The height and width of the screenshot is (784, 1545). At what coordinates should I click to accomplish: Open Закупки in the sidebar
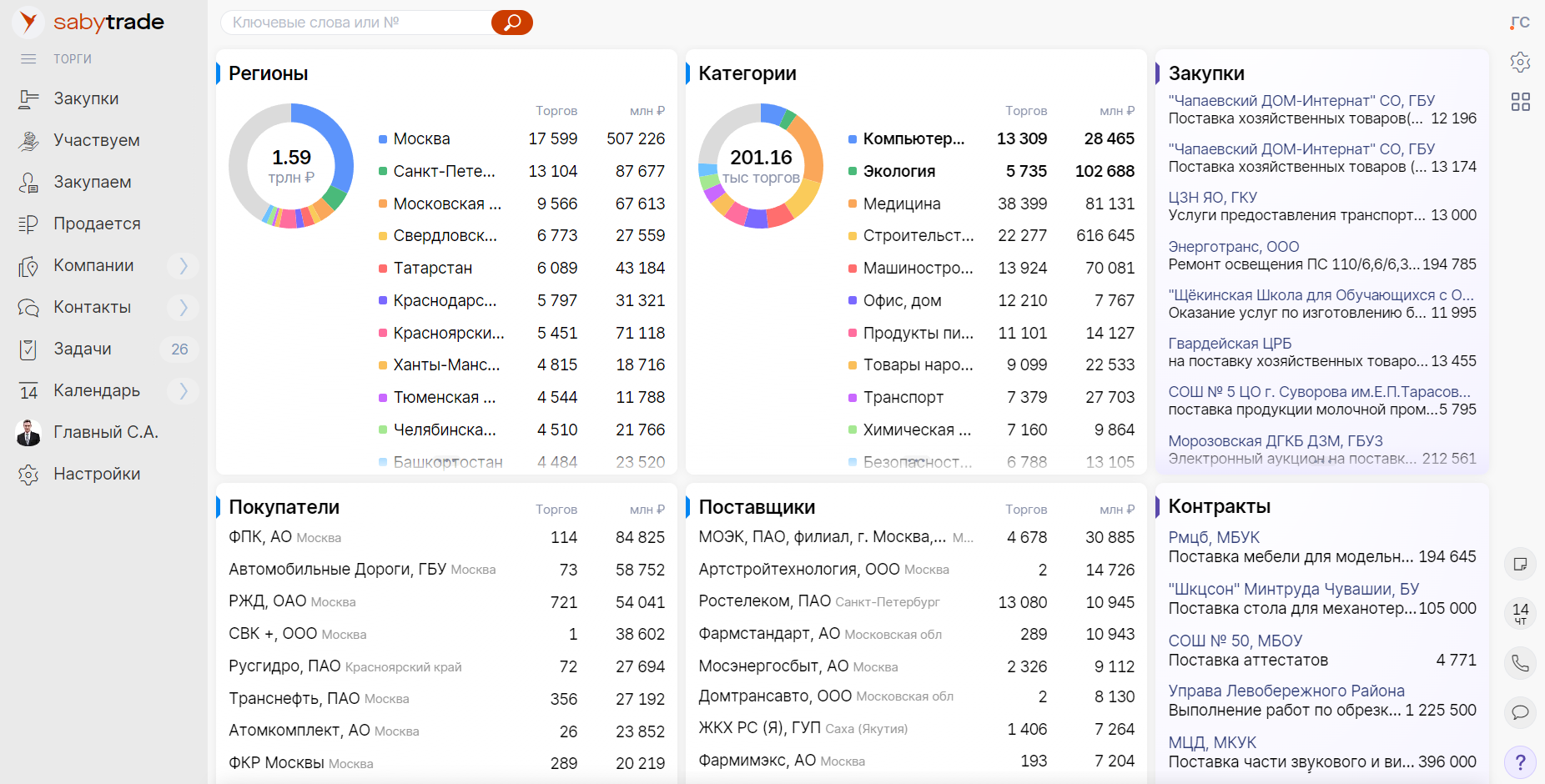tap(86, 98)
